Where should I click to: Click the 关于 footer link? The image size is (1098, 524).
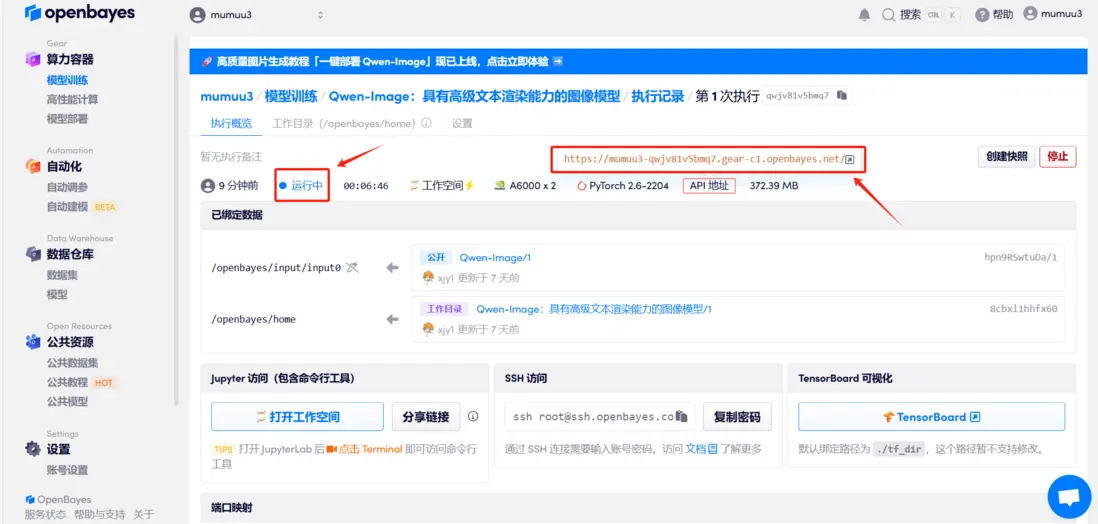pyautogui.click(x=143, y=515)
